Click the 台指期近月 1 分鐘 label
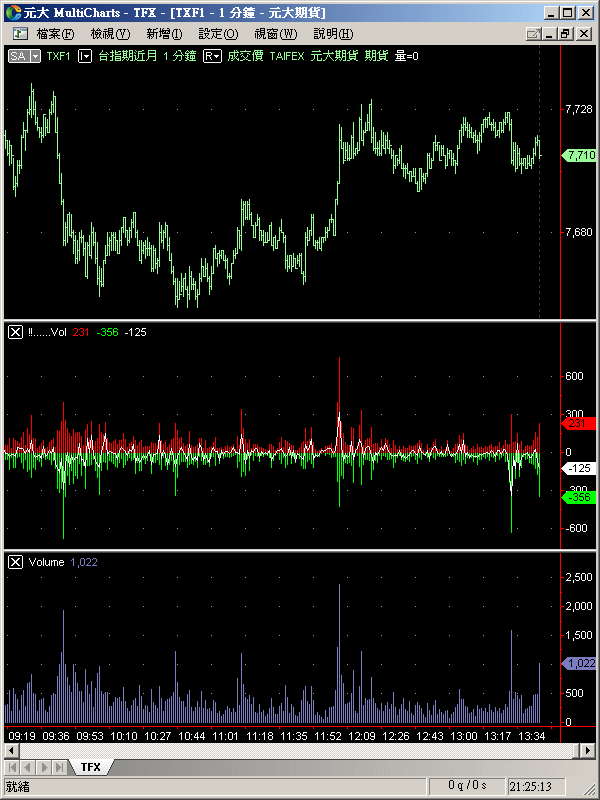The width and height of the screenshot is (600, 800). coord(147,56)
